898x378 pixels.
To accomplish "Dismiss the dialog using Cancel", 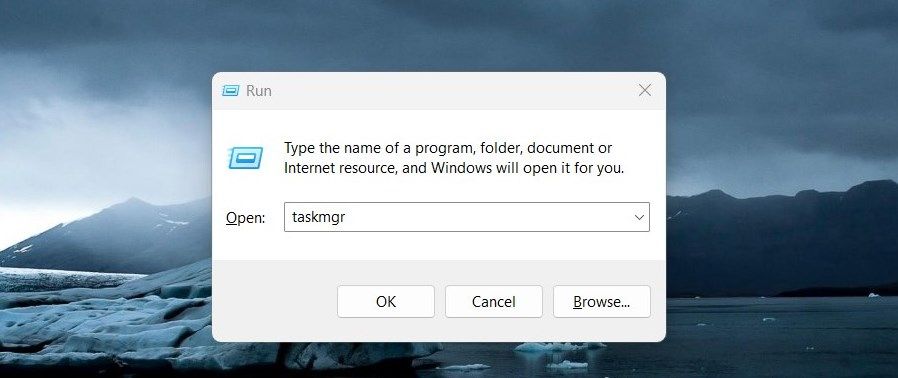I will [494, 301].
